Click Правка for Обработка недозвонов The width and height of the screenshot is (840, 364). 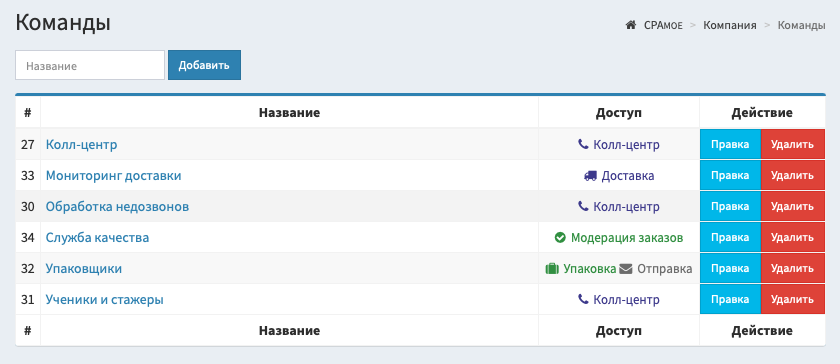(x=730, y=206)
